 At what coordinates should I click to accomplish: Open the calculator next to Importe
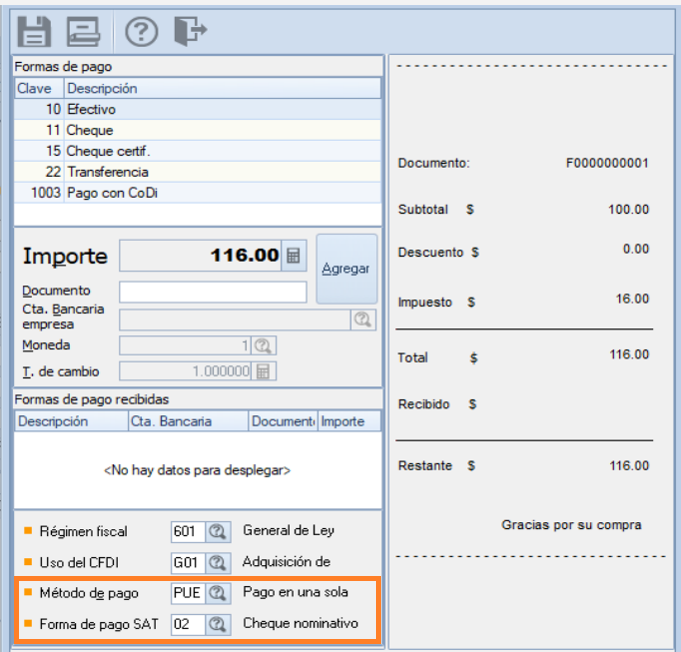click(x=294, y=255)
